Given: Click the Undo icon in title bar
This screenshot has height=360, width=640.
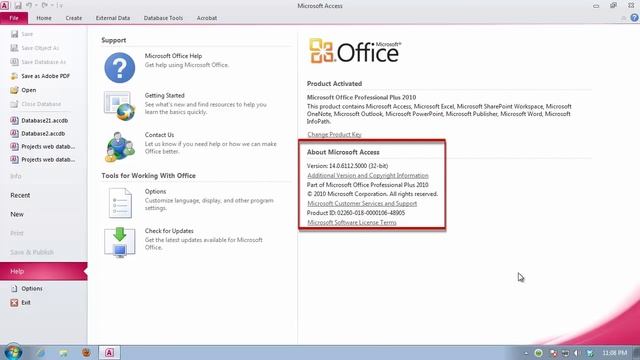Looking at the screenshot, I should point(29,6).
